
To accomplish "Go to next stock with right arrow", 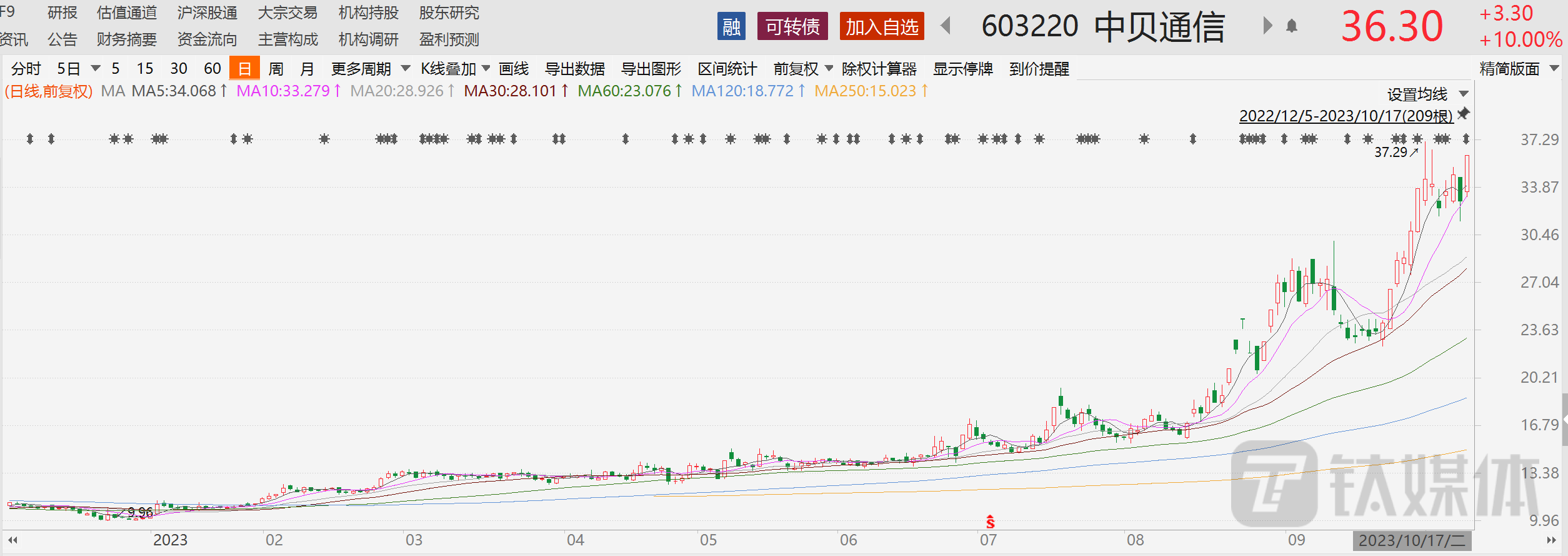I will click(1267, 26).
